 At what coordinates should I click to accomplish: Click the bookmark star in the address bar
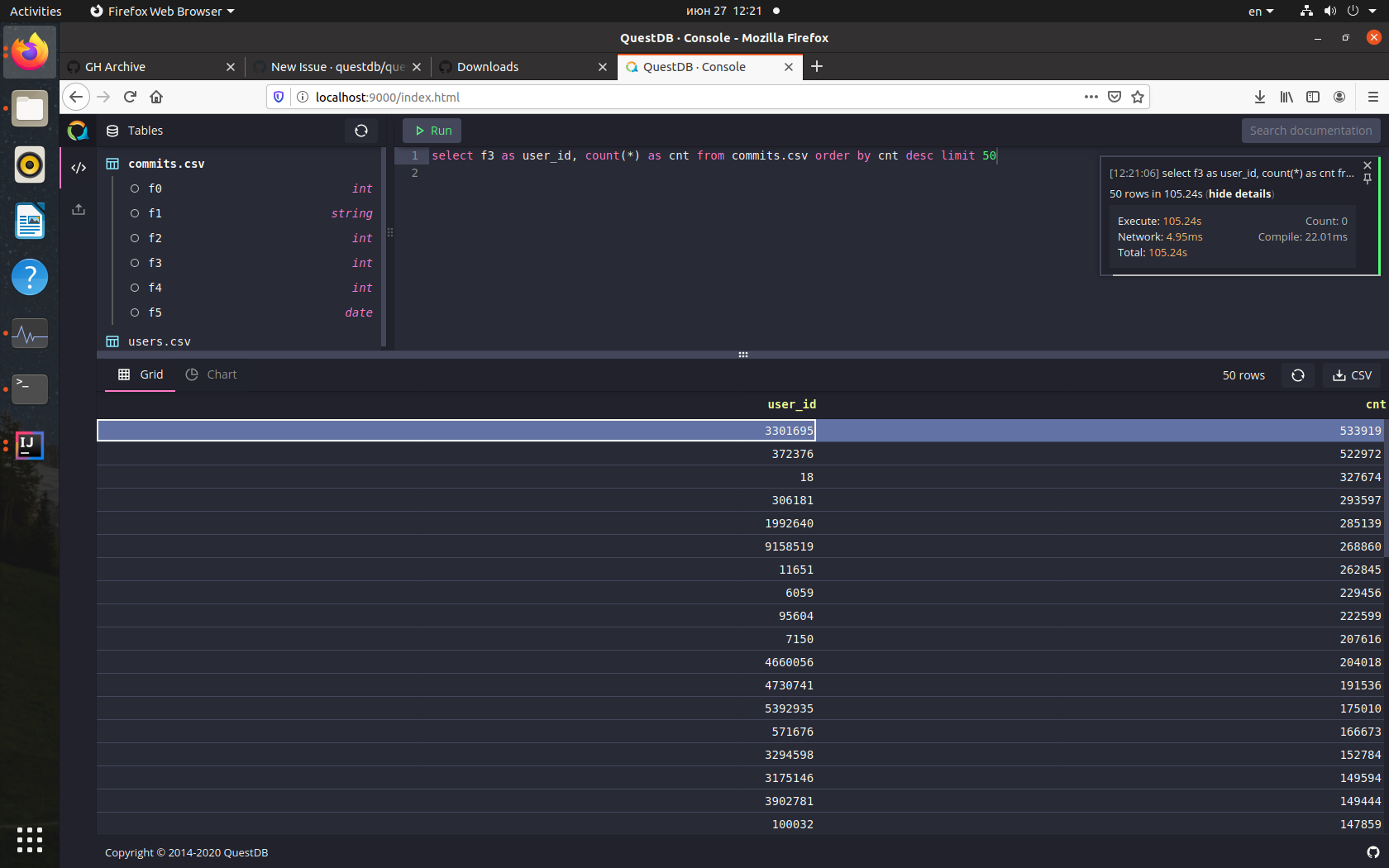[1138, 97]
